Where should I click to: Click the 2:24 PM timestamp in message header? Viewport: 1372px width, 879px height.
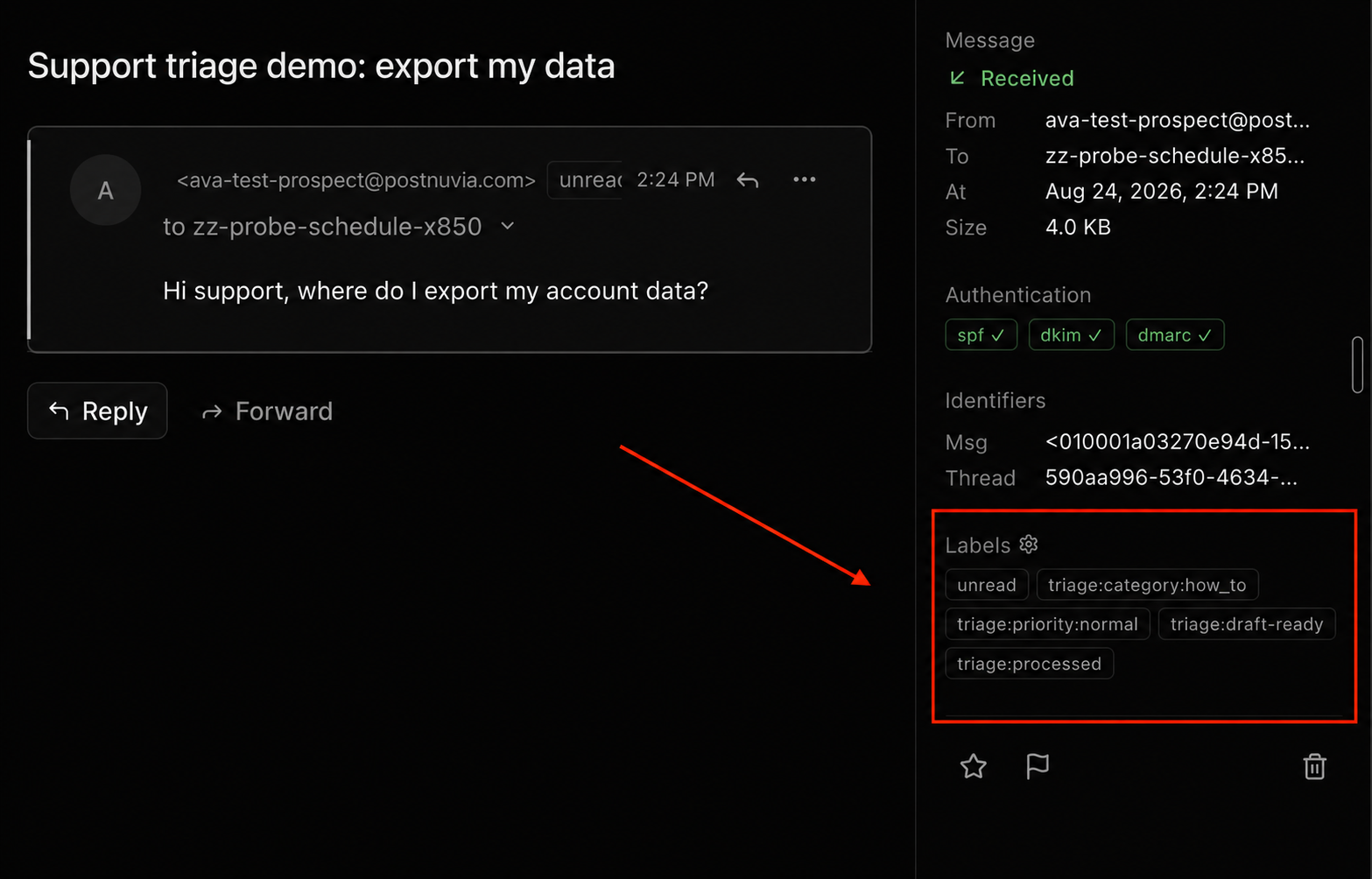point(676,180)
